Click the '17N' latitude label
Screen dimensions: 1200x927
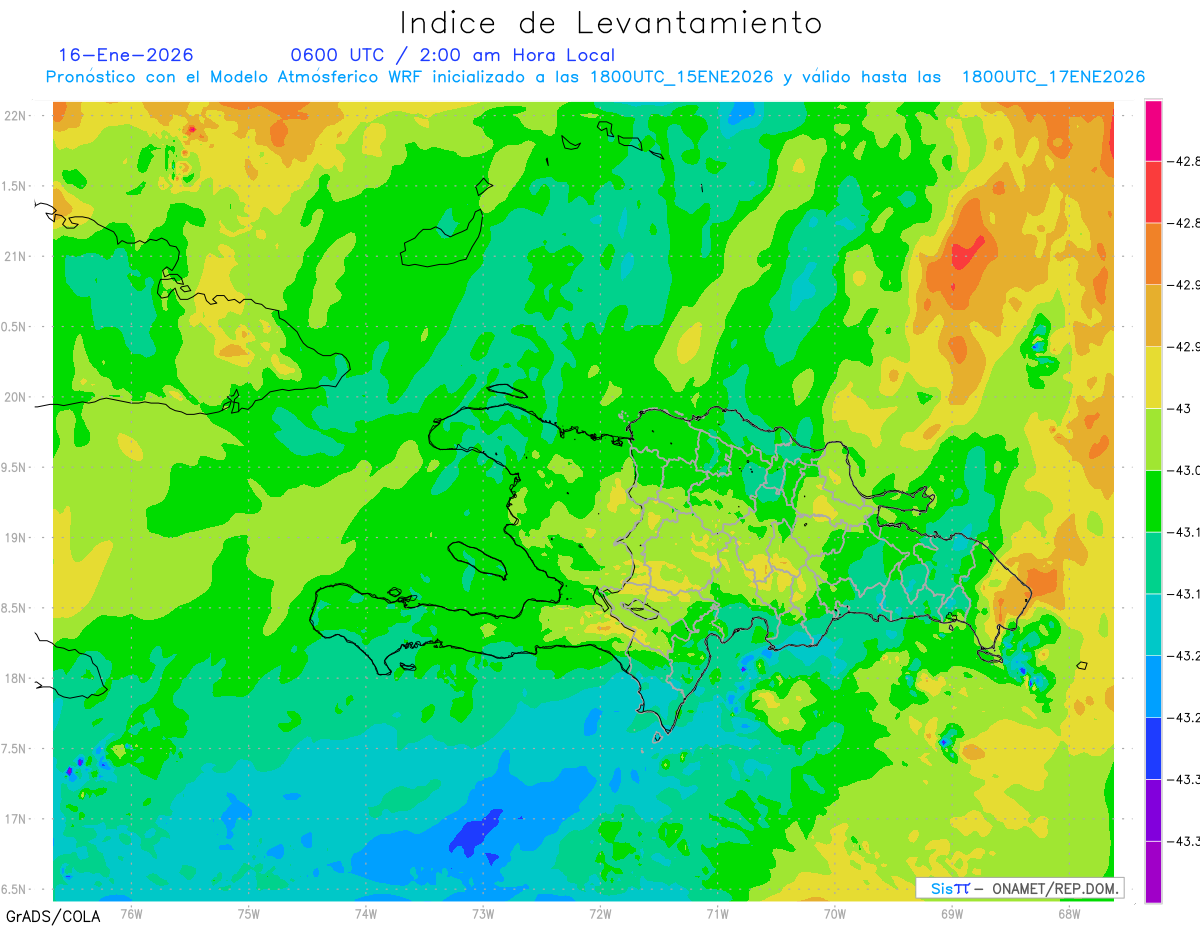pyautogui.click(x=15, y=819)
